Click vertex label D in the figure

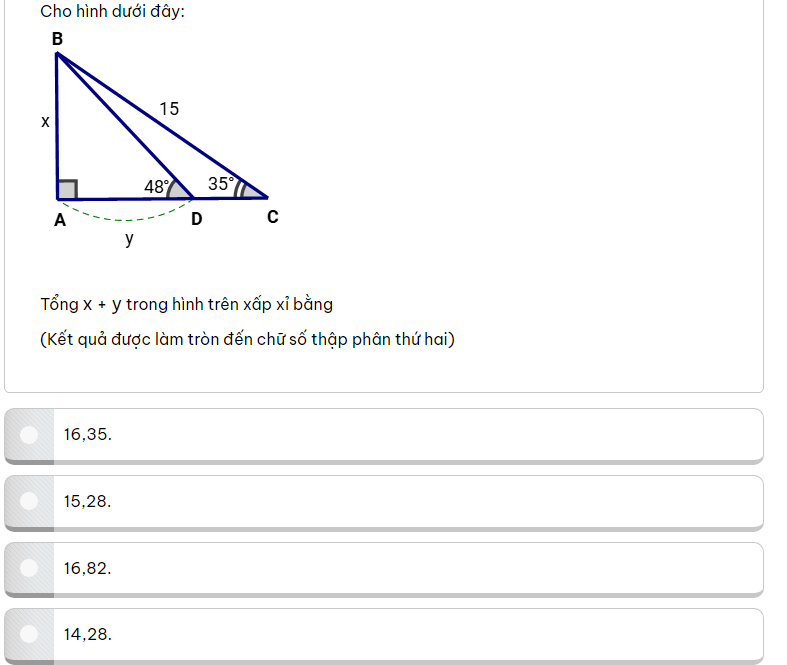point(196,218)
